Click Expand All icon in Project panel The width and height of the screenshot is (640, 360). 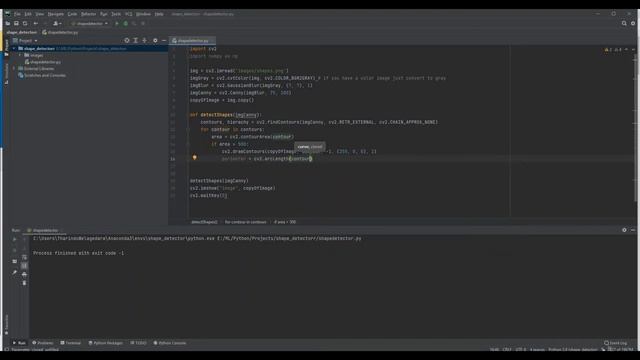coord(136,40)
